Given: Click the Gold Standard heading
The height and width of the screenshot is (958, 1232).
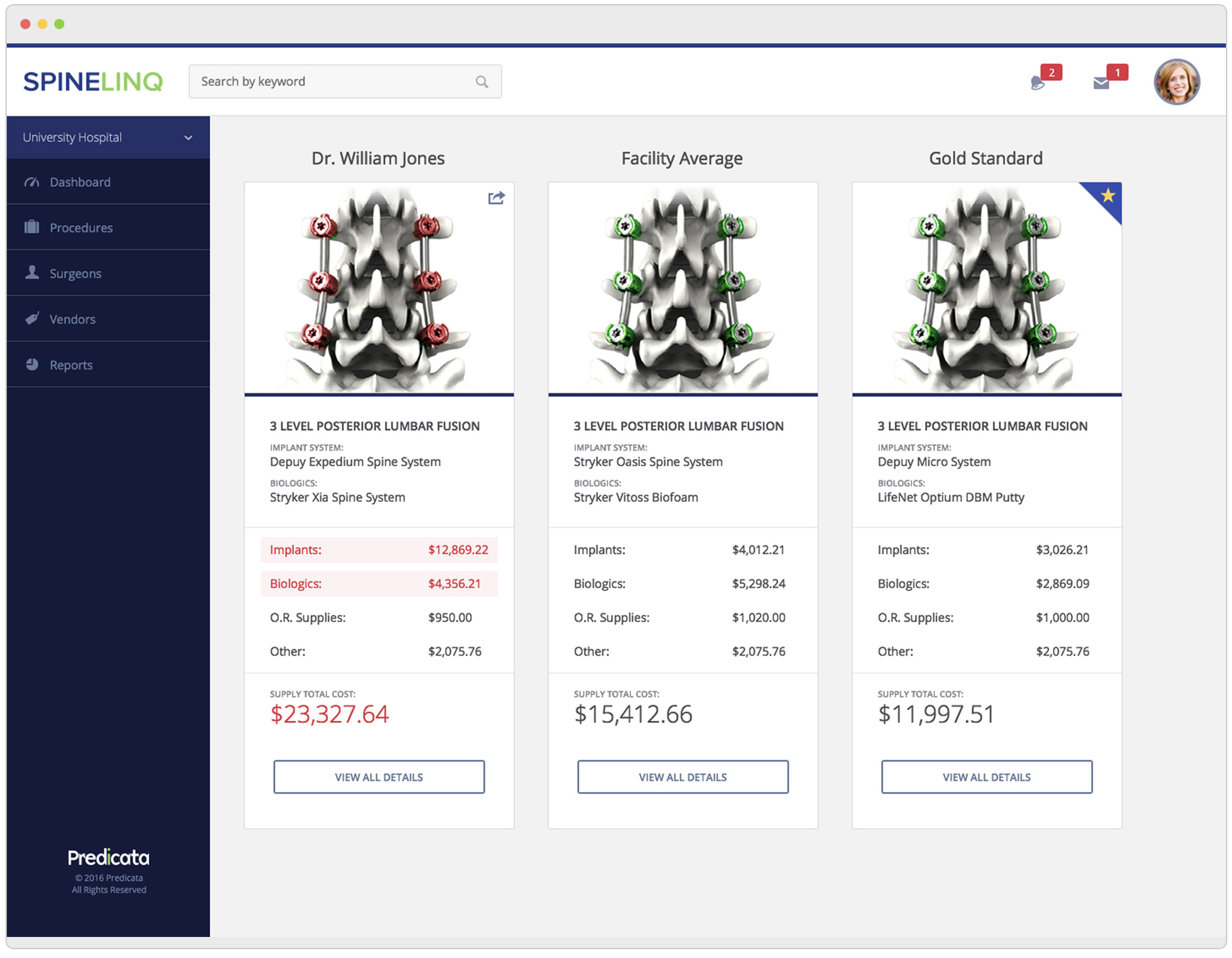Looking at the screenshot, I should tap(985, 159).
